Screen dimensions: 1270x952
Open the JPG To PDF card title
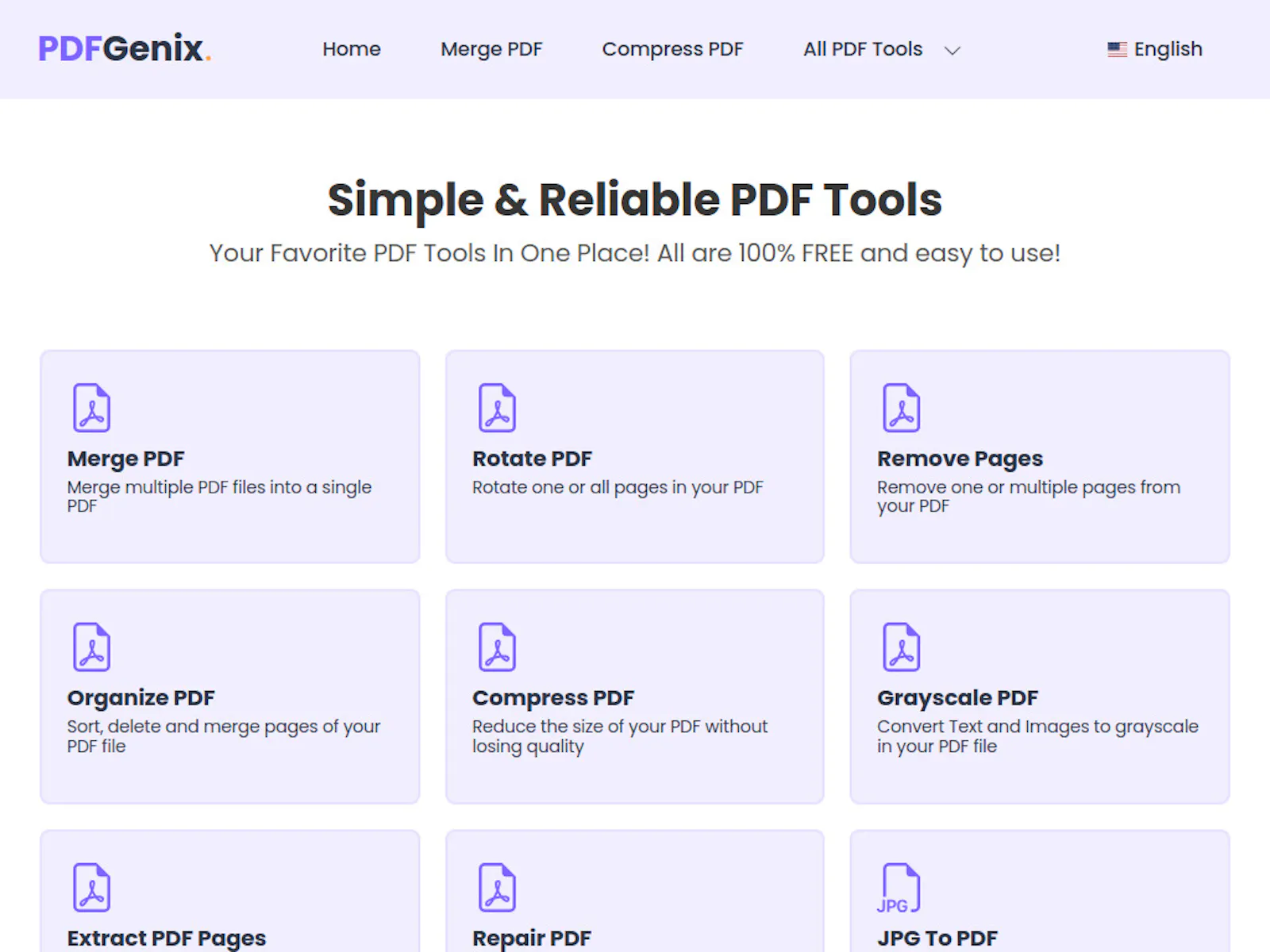[x=937, y=939]
